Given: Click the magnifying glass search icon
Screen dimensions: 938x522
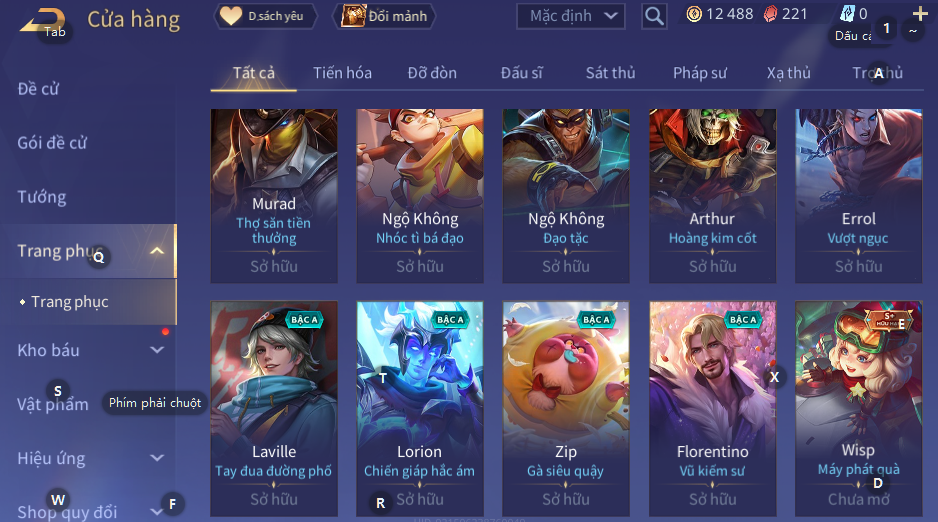Looking at the screenshot, I should pos(654,16).
